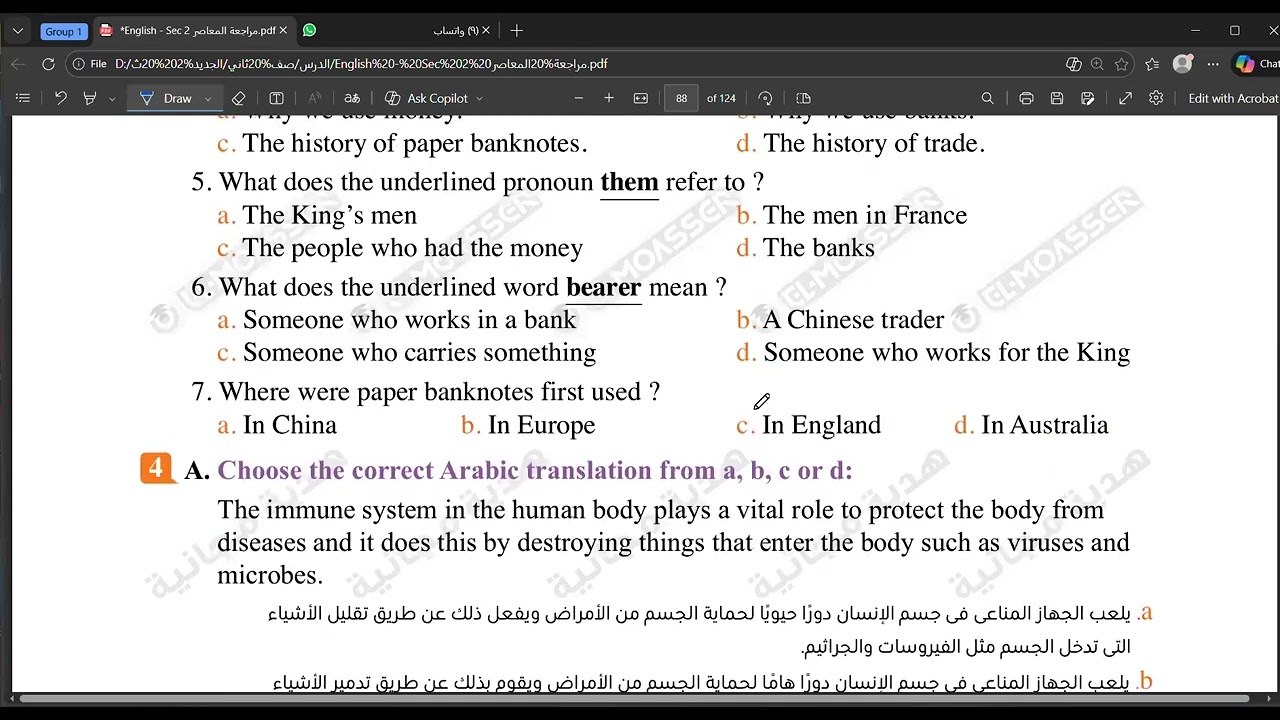Click answer 'The men in France'
The image size is (1280, 720).
865,215
